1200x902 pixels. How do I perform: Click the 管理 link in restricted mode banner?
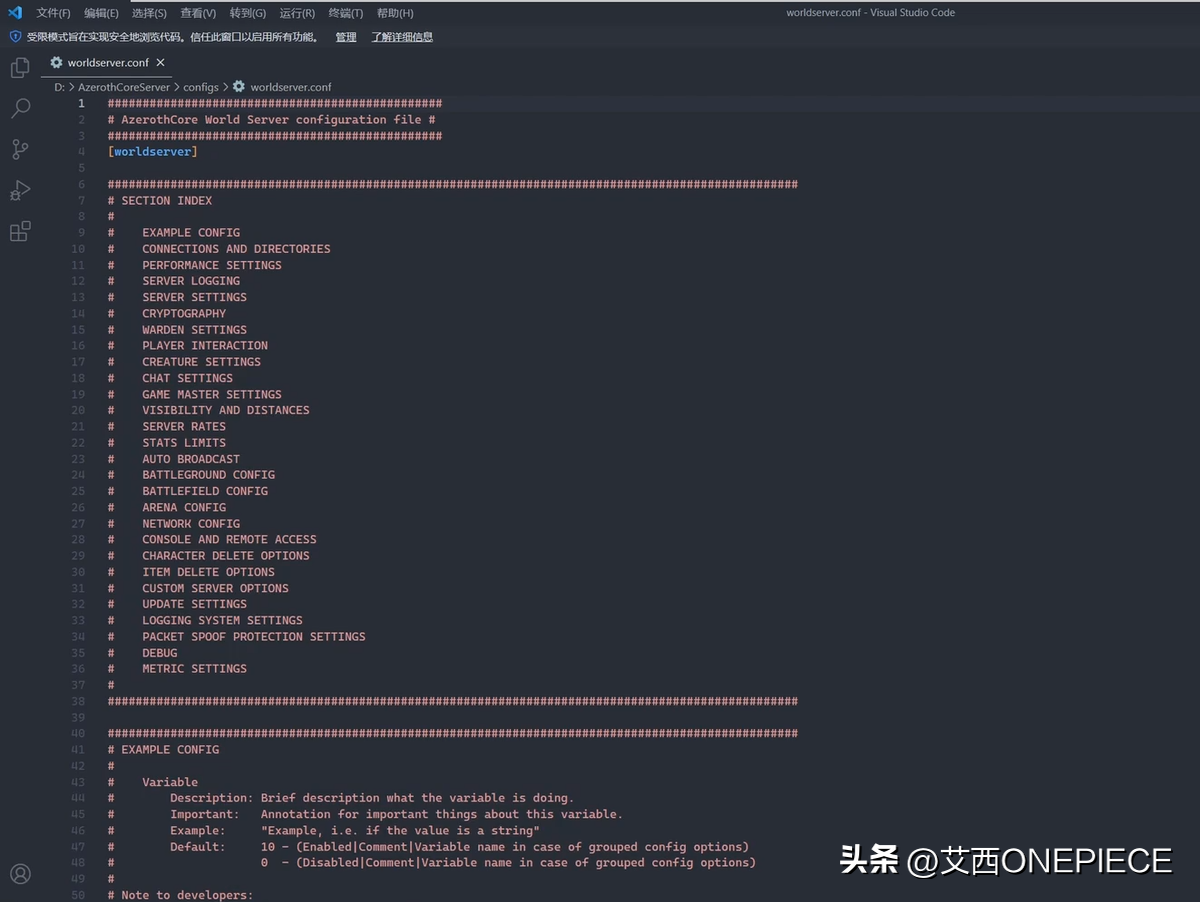tap(346, 37)
